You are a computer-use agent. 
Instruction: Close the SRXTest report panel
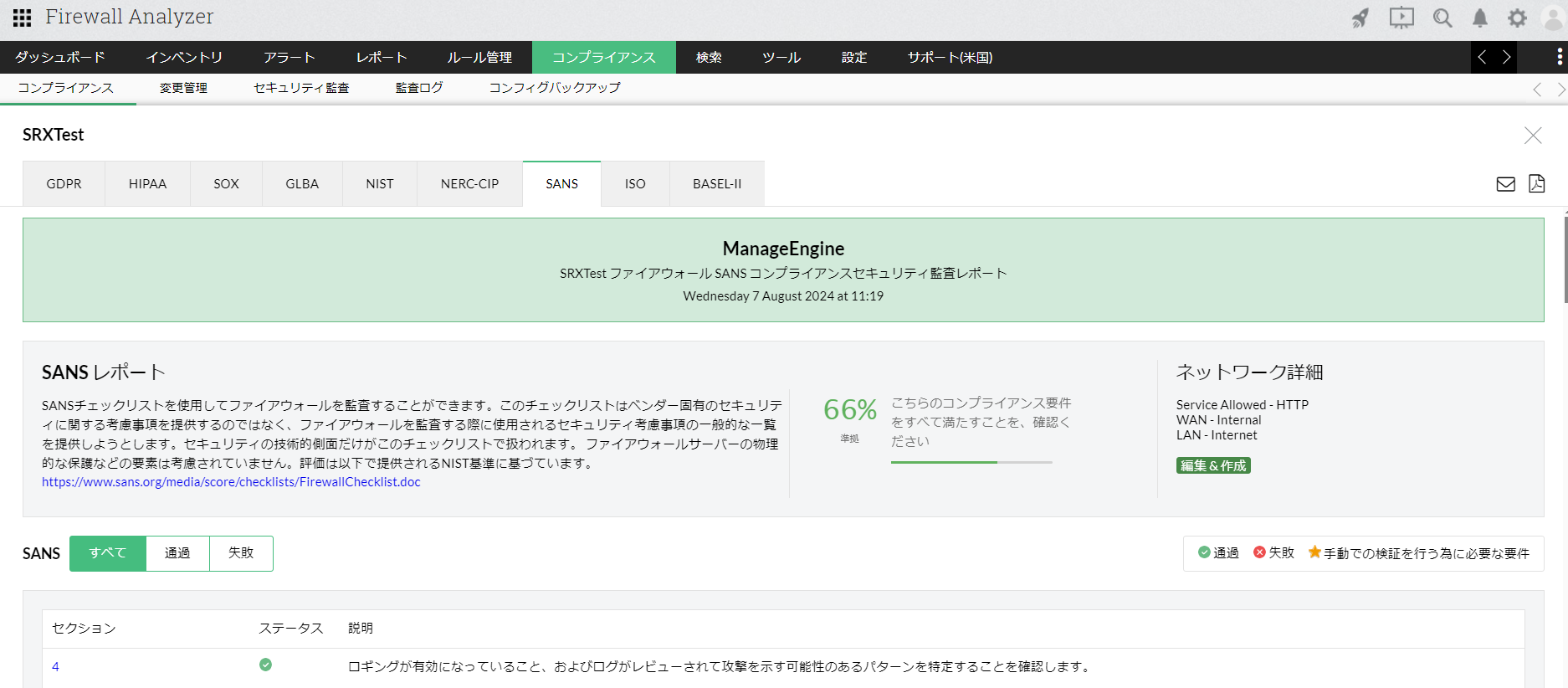1533,136
